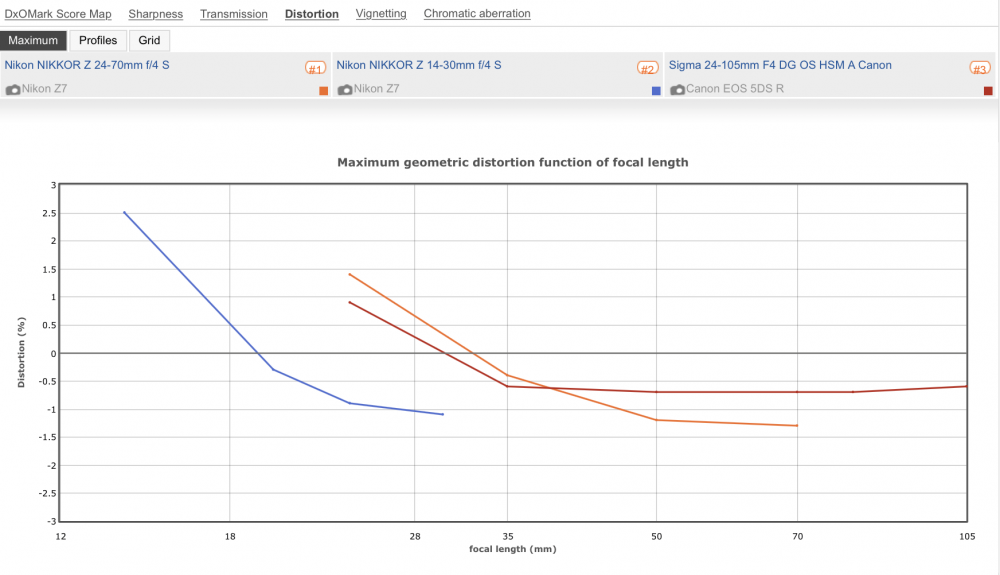1000x575 pixels.
Task: Click the blue curve's starting point near 2.5%
Action: 124,212
